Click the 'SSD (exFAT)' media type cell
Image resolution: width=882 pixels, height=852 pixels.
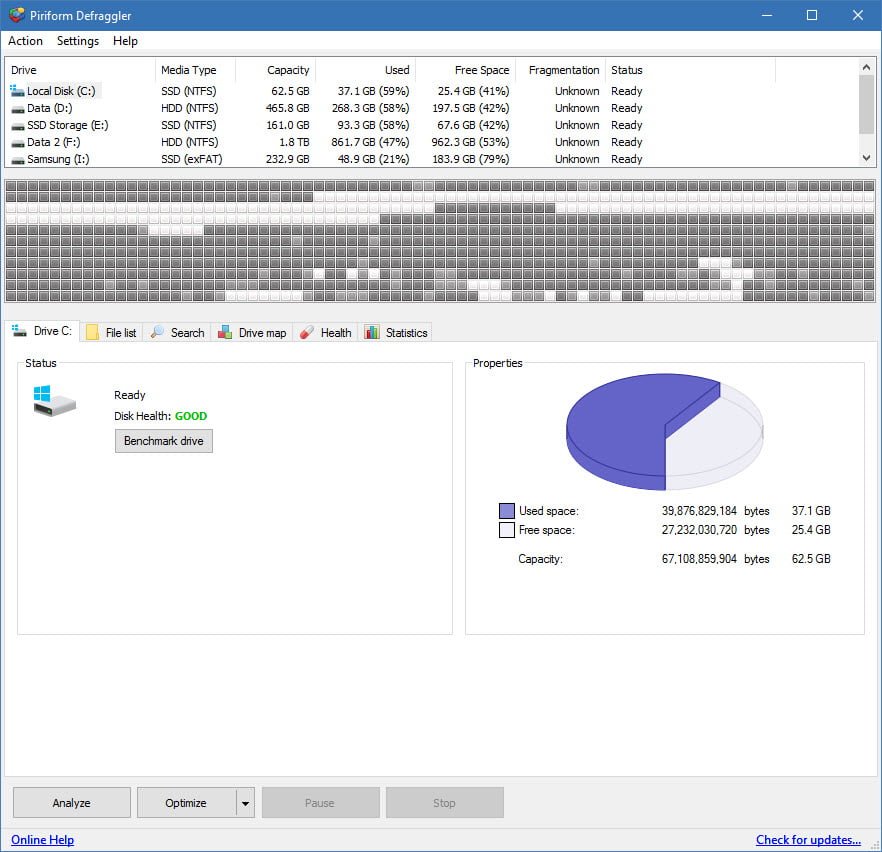[191, 159]
